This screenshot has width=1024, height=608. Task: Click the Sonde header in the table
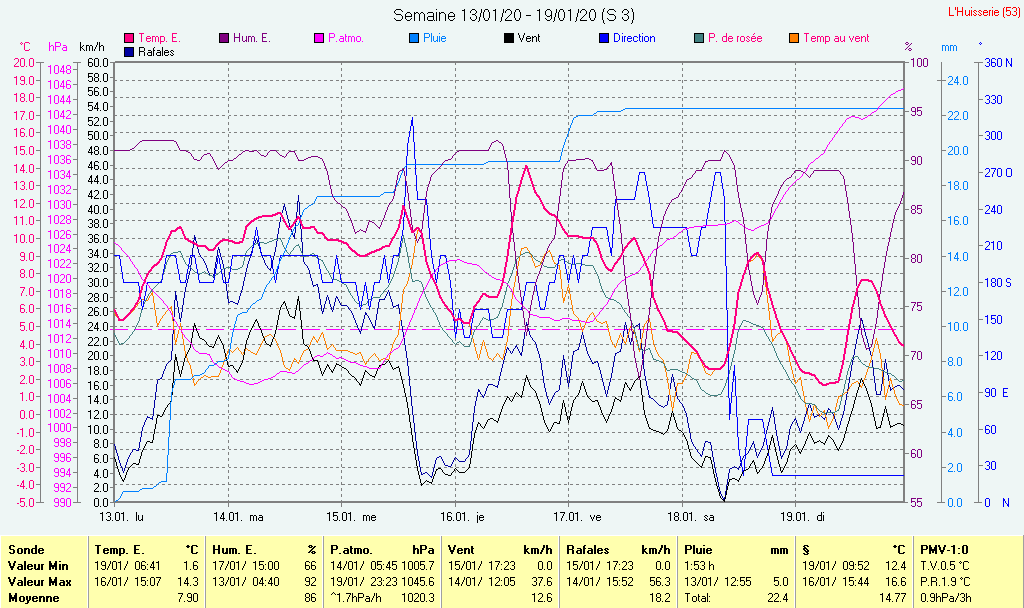click(x=26, y=550)
